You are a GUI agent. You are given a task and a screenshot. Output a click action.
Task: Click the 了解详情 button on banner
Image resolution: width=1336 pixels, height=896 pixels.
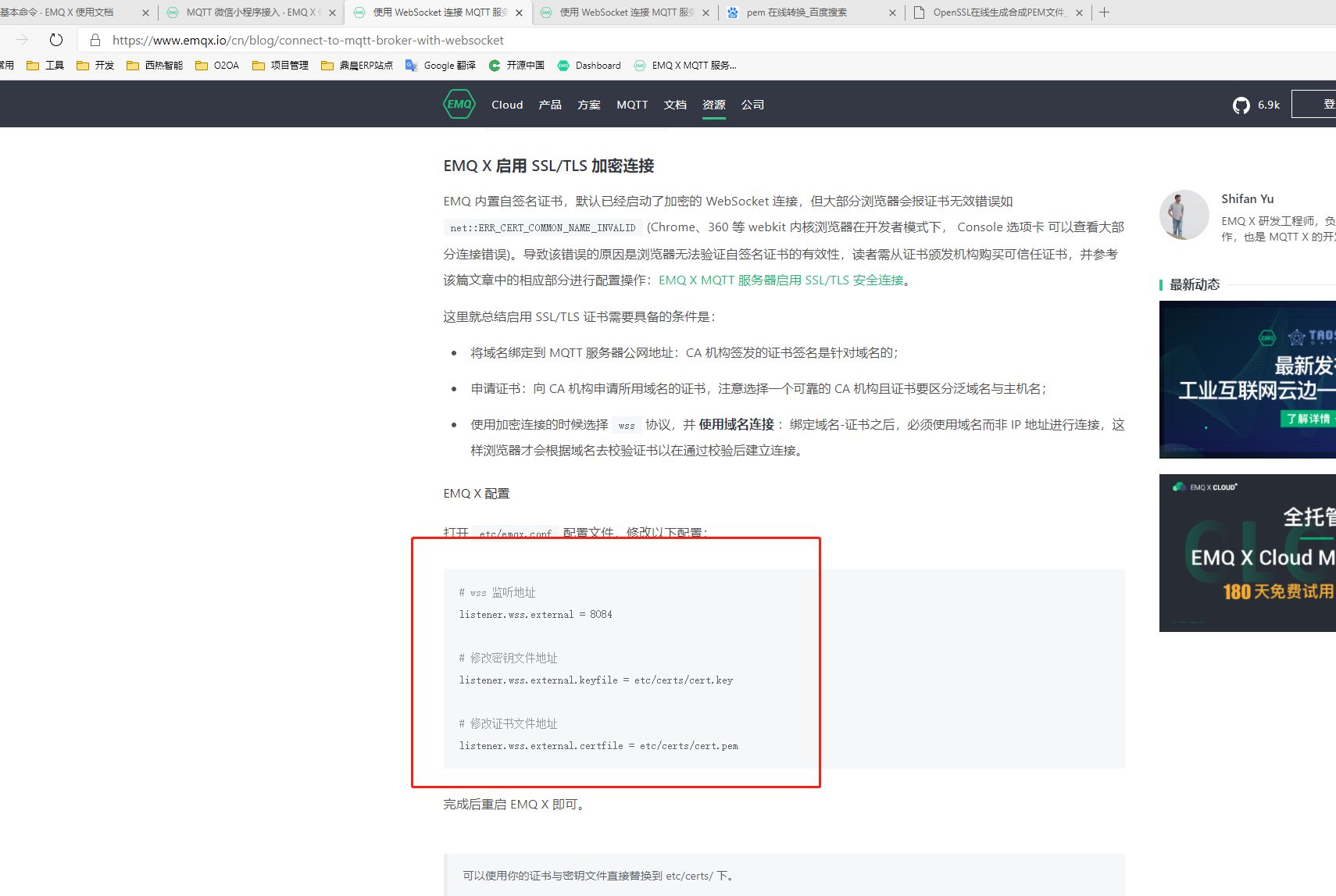pyautogui.click(x=1309, y=419)
